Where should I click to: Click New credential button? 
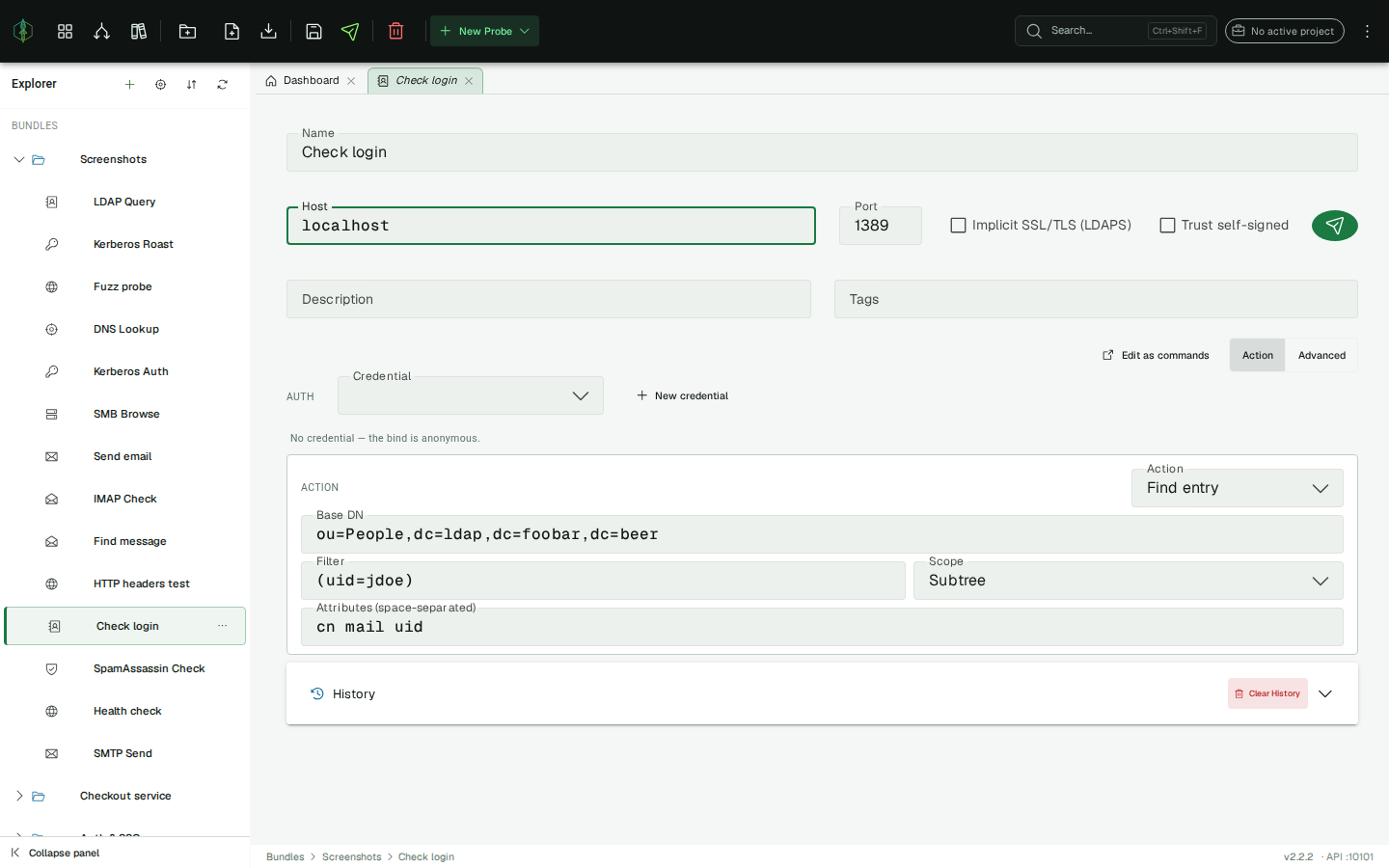(x=682, y=395)
